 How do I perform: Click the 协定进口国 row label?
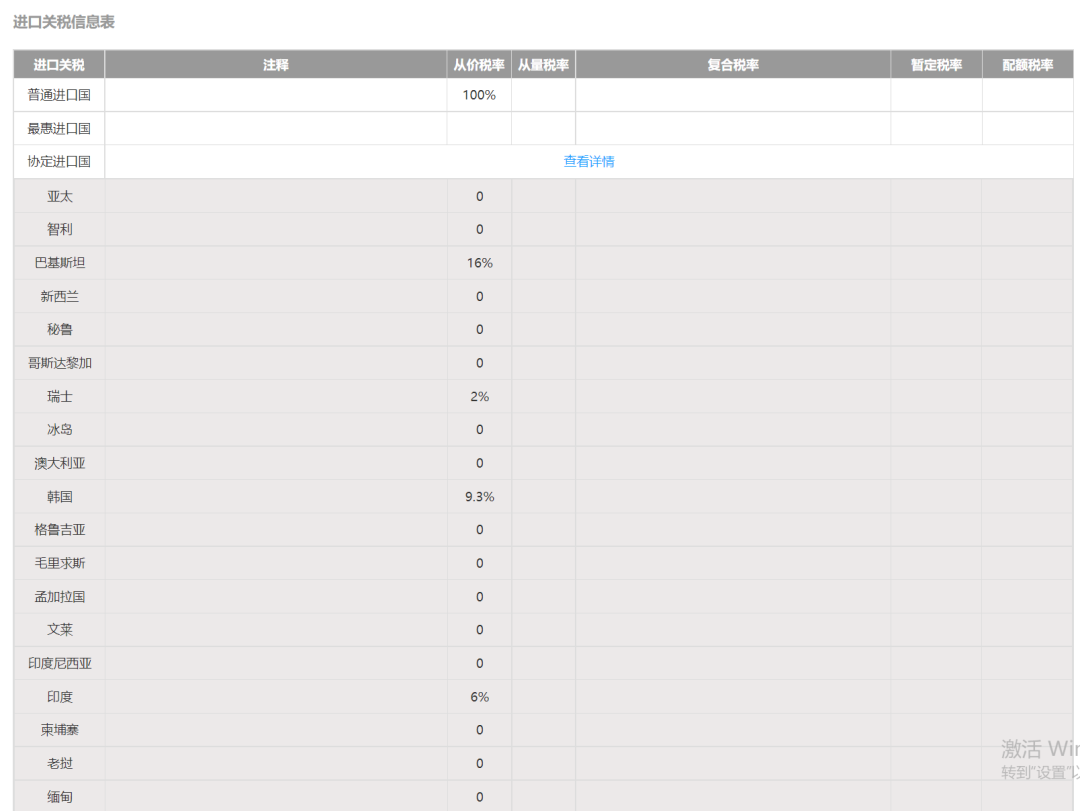pyautogui.click(x=59, y=161)
